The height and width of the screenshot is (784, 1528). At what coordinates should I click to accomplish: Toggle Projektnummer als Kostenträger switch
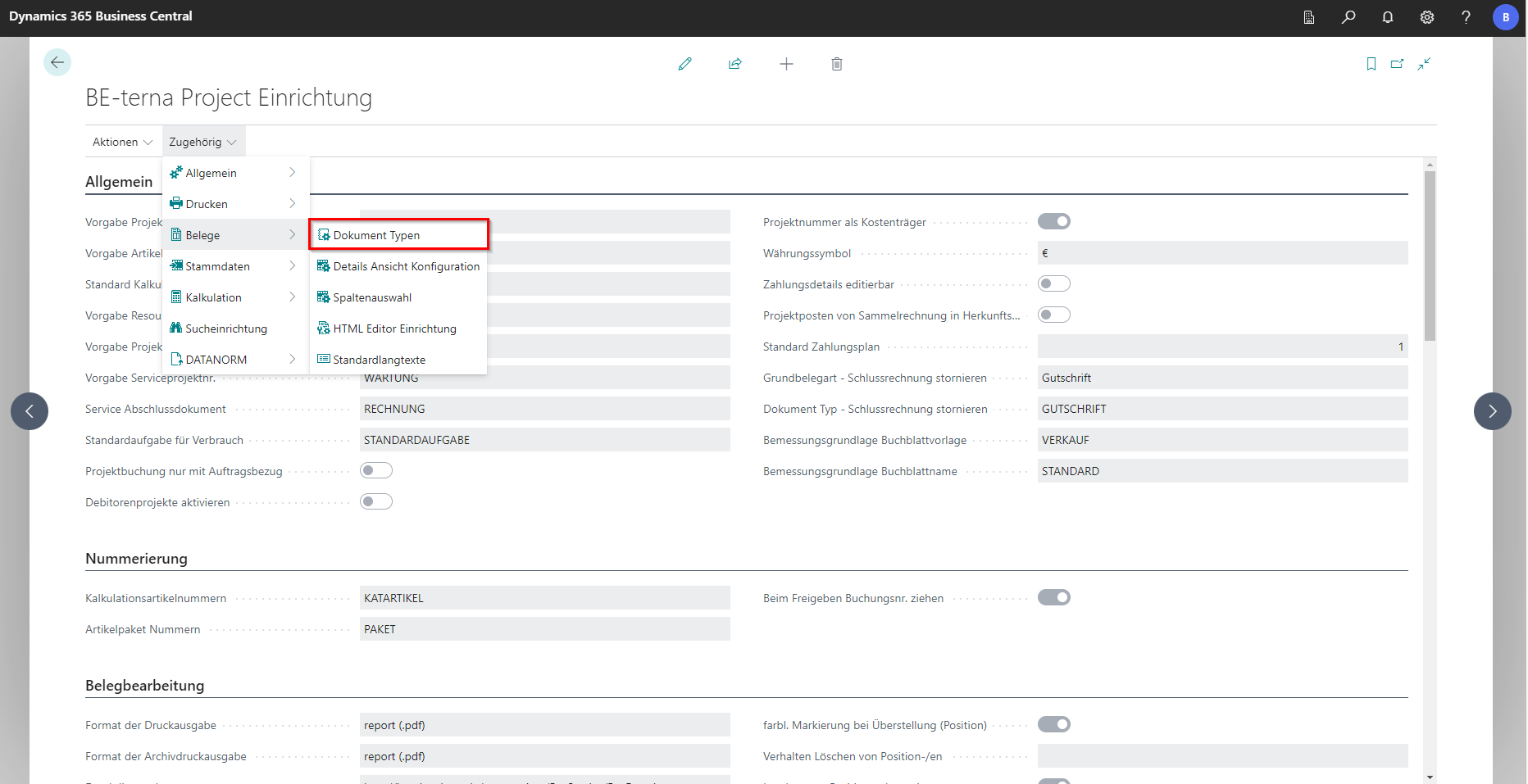pos(1054,221)
